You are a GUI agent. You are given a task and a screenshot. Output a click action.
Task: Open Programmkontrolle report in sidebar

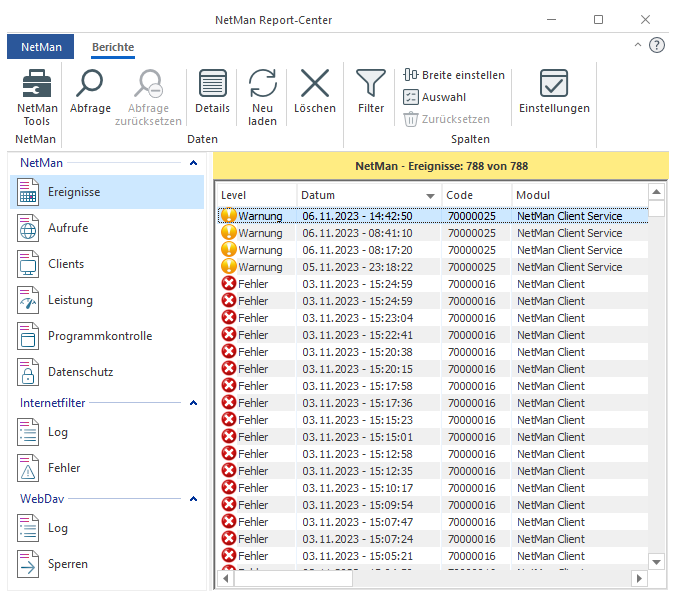pyautogui.click(x=99, y=336)
